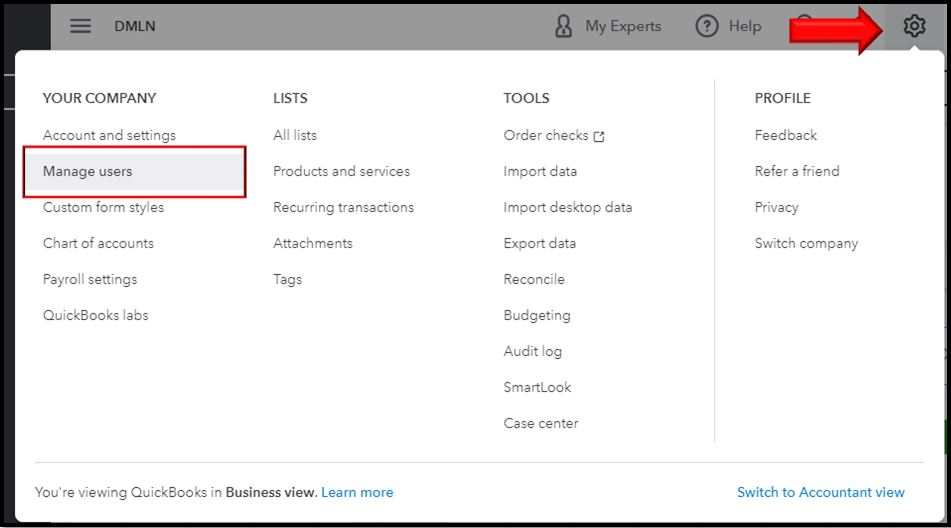
Task: Open Products and services list
Action: pyautogui.click(x=341, y=171)
